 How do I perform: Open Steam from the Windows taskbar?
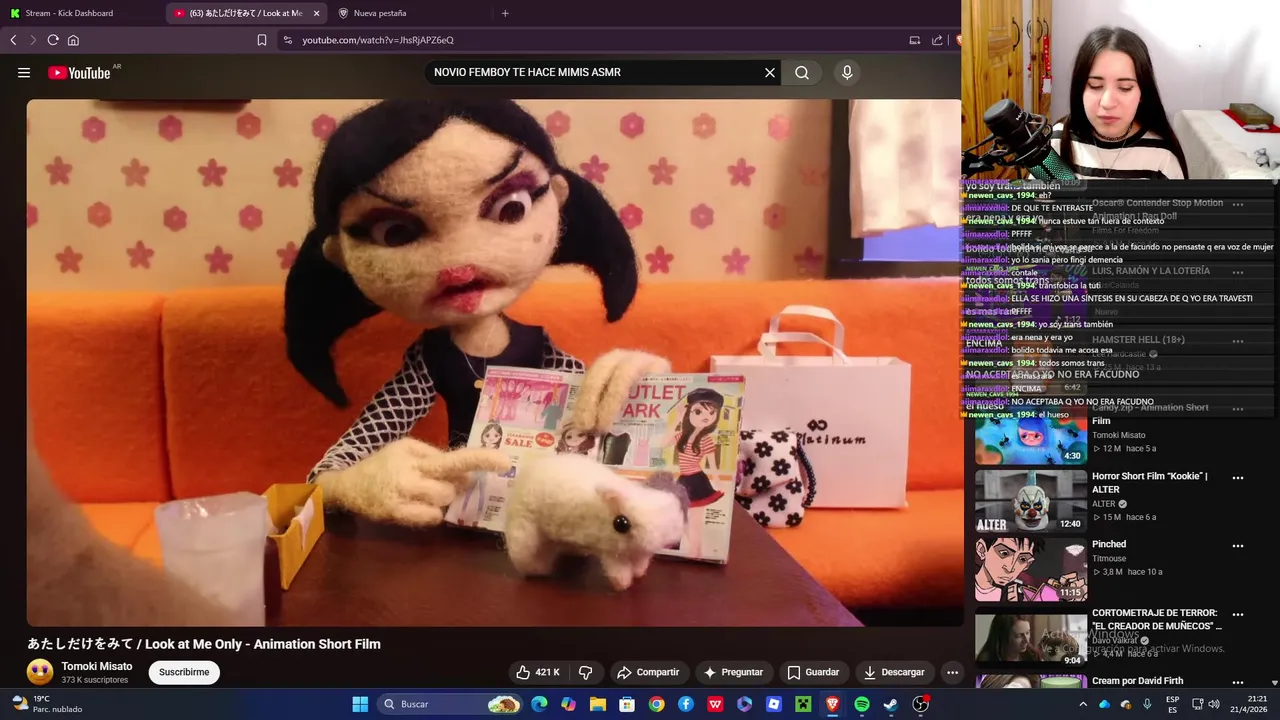click(891, 704)
